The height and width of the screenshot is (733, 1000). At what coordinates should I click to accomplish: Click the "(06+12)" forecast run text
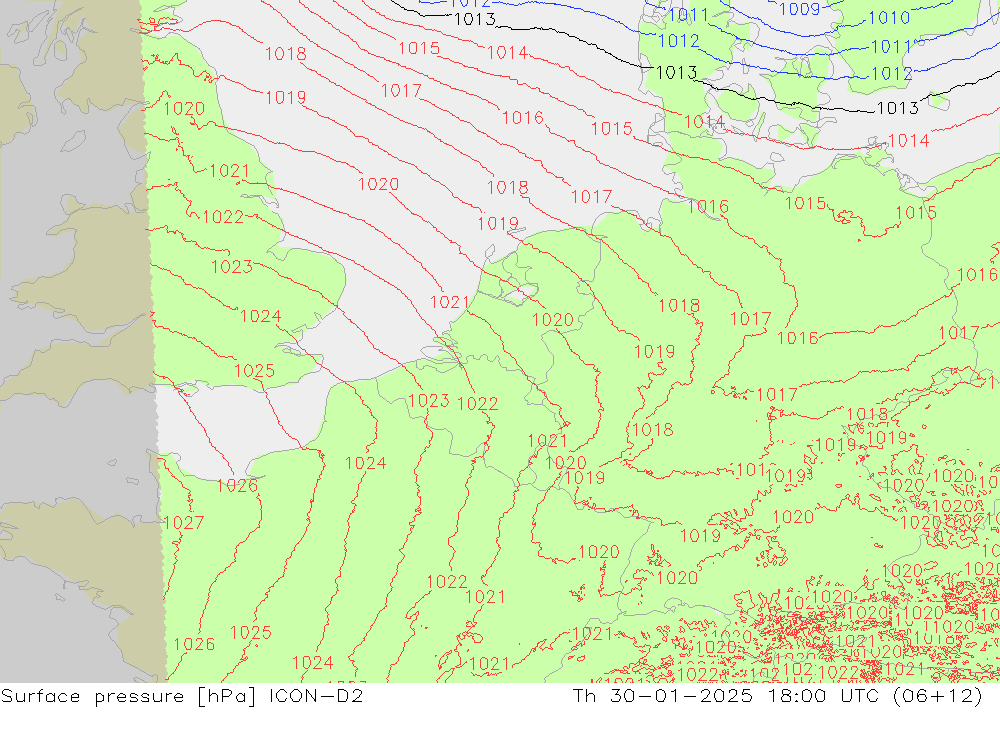(x=938, y=695)
